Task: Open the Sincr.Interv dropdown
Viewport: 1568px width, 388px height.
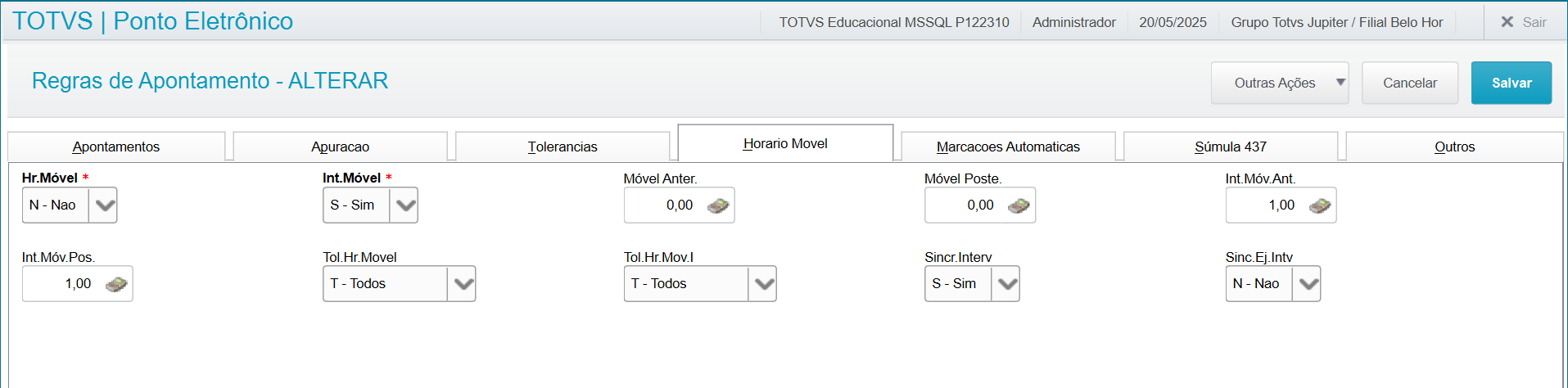Action: pyautogui.click(x=1006, y=284)
